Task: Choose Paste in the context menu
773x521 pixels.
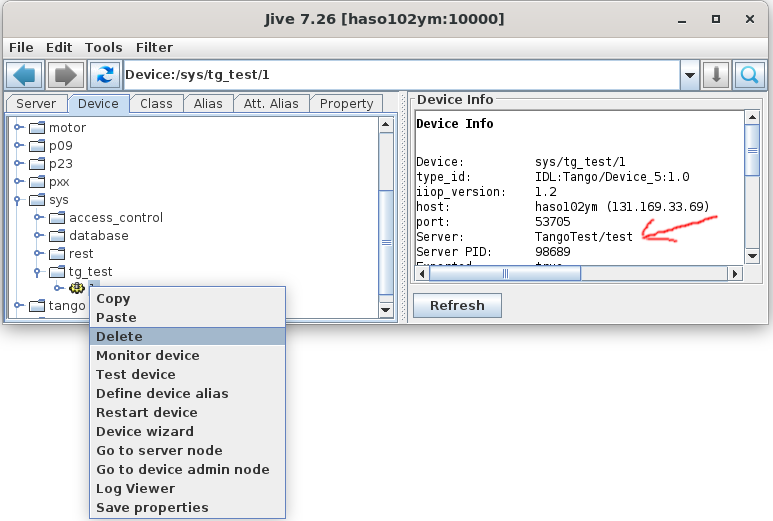Action: [187, 317]
